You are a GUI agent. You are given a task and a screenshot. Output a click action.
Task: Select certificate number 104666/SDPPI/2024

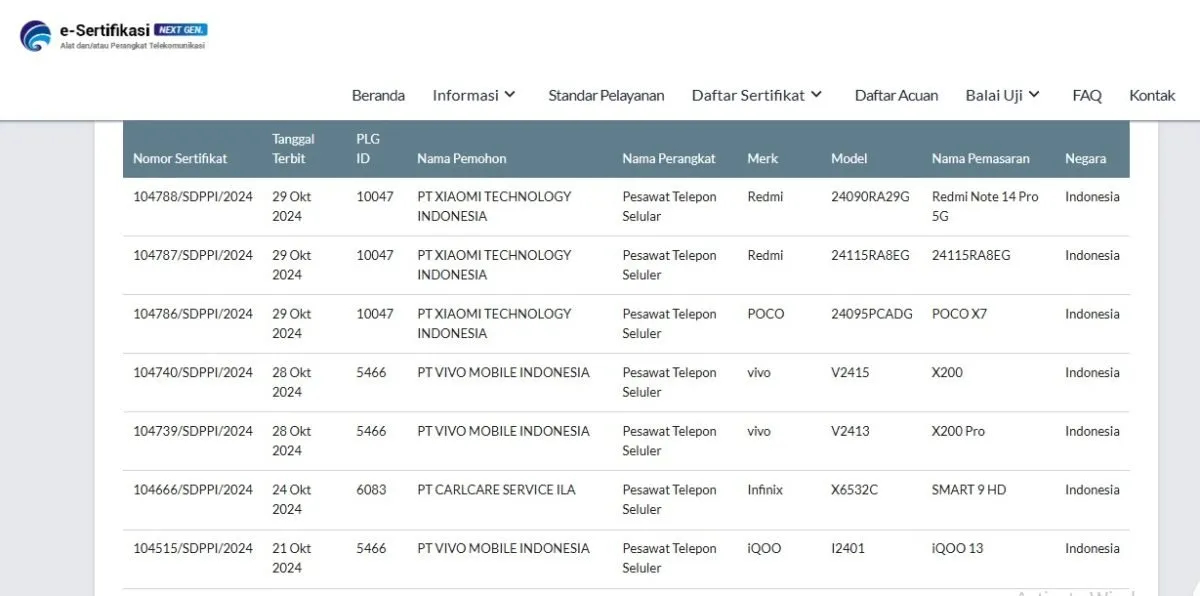[x=193, y=490]
